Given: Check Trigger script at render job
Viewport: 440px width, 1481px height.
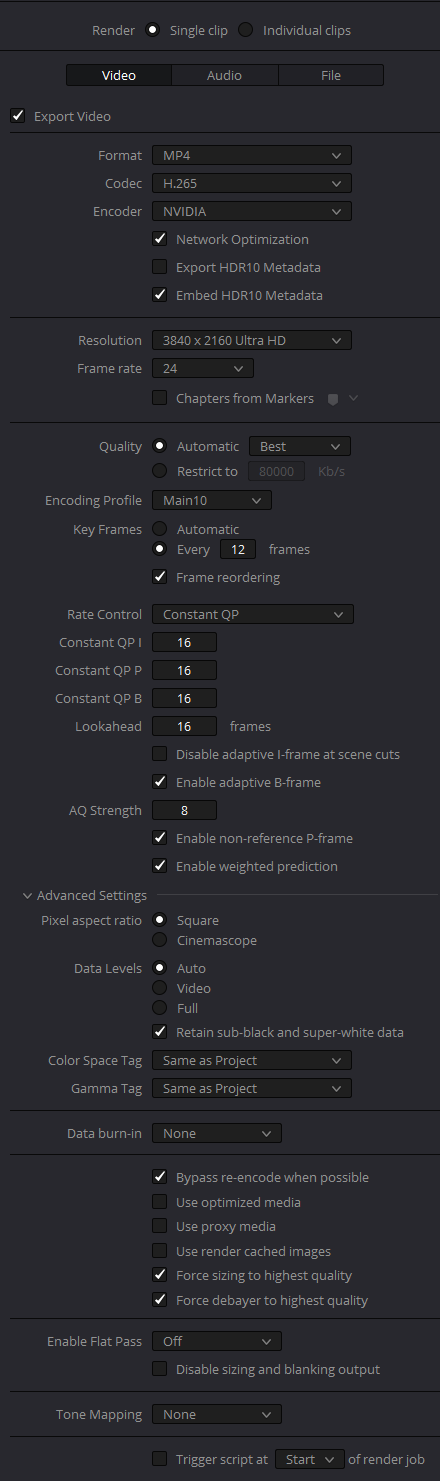Looking at the screenshot, I should [x=159, y=1459].
